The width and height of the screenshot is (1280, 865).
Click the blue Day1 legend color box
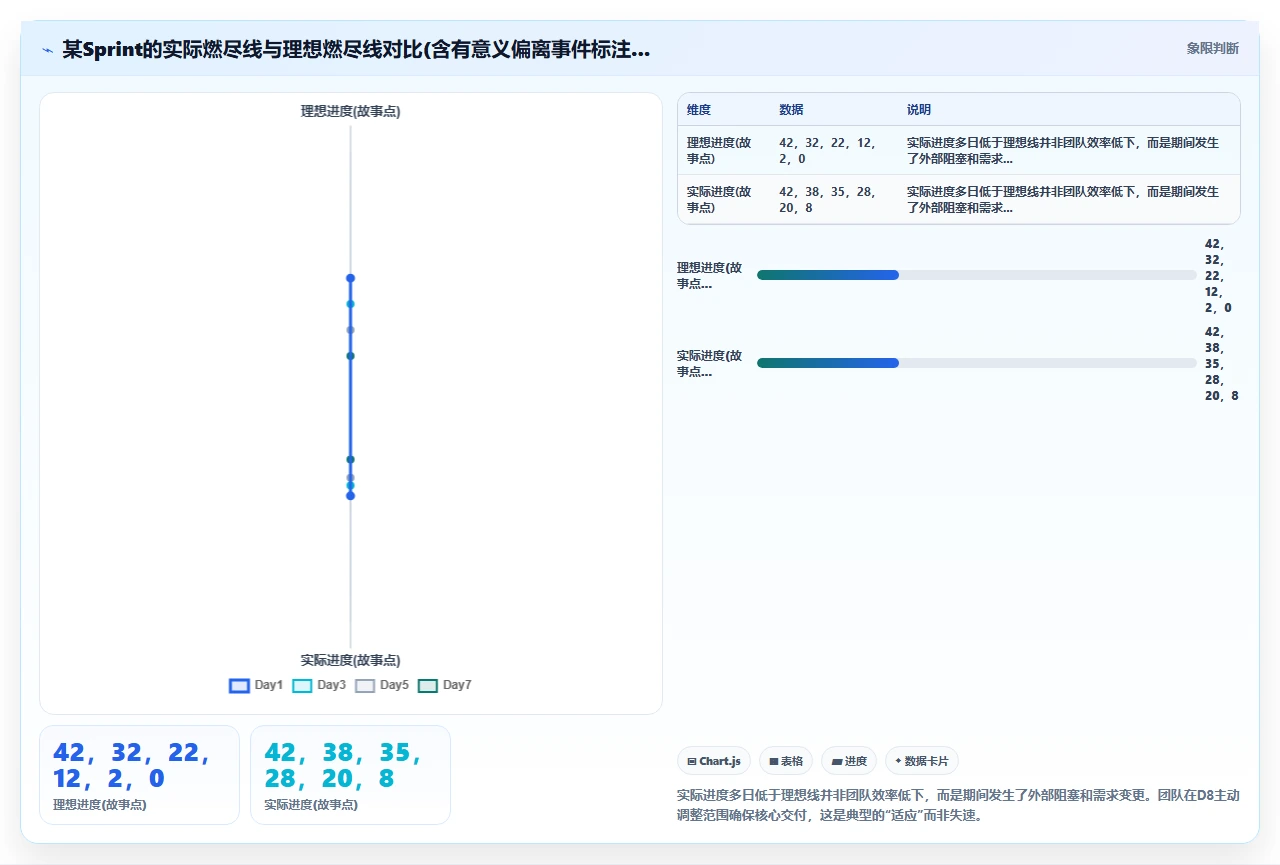(239, 685)
